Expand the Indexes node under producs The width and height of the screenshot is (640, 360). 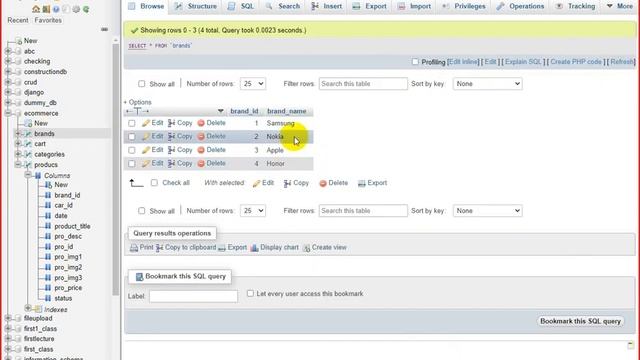point(28,308)
